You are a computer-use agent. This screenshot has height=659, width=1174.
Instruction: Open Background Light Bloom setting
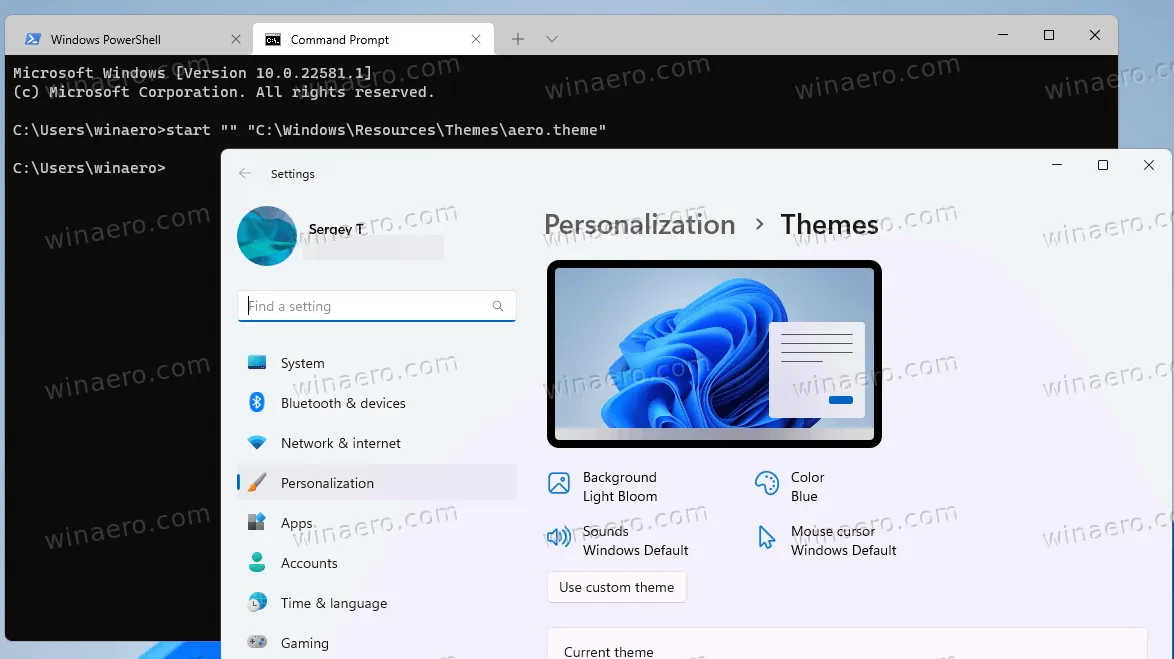click(x=603, y=487)
